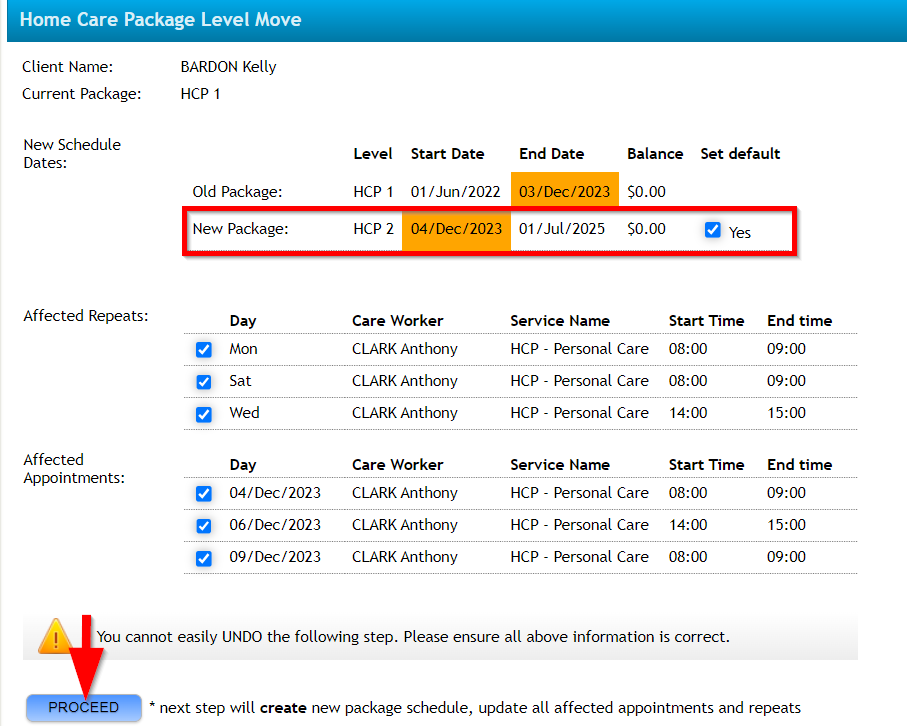Deselect the Sat repeat checkbox
Image resolution: width=907 pixels, height=726 pixels.
tap(203, 381)
